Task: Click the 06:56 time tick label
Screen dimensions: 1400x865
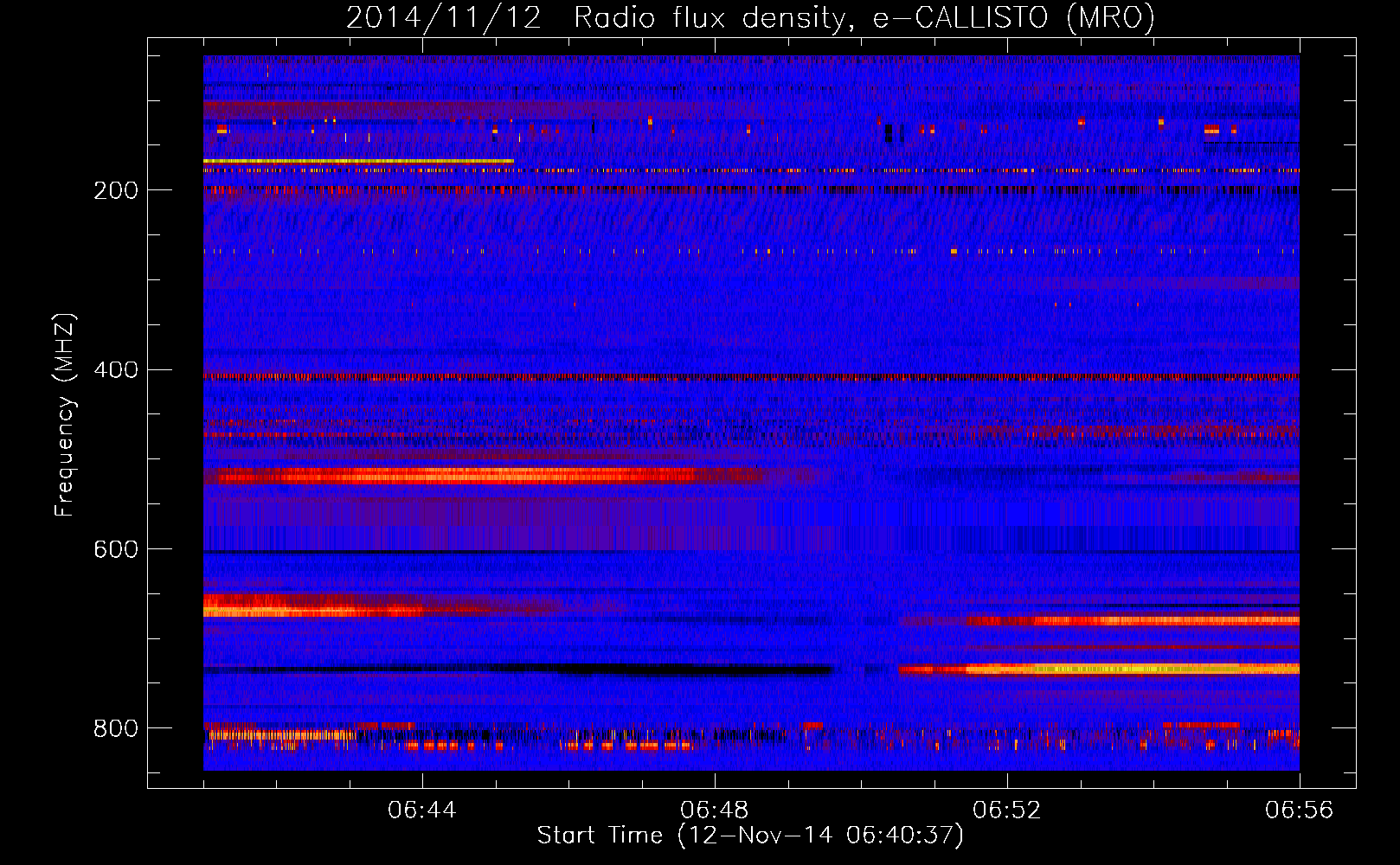Action: pyautogui.click(x=1300, y=811)
